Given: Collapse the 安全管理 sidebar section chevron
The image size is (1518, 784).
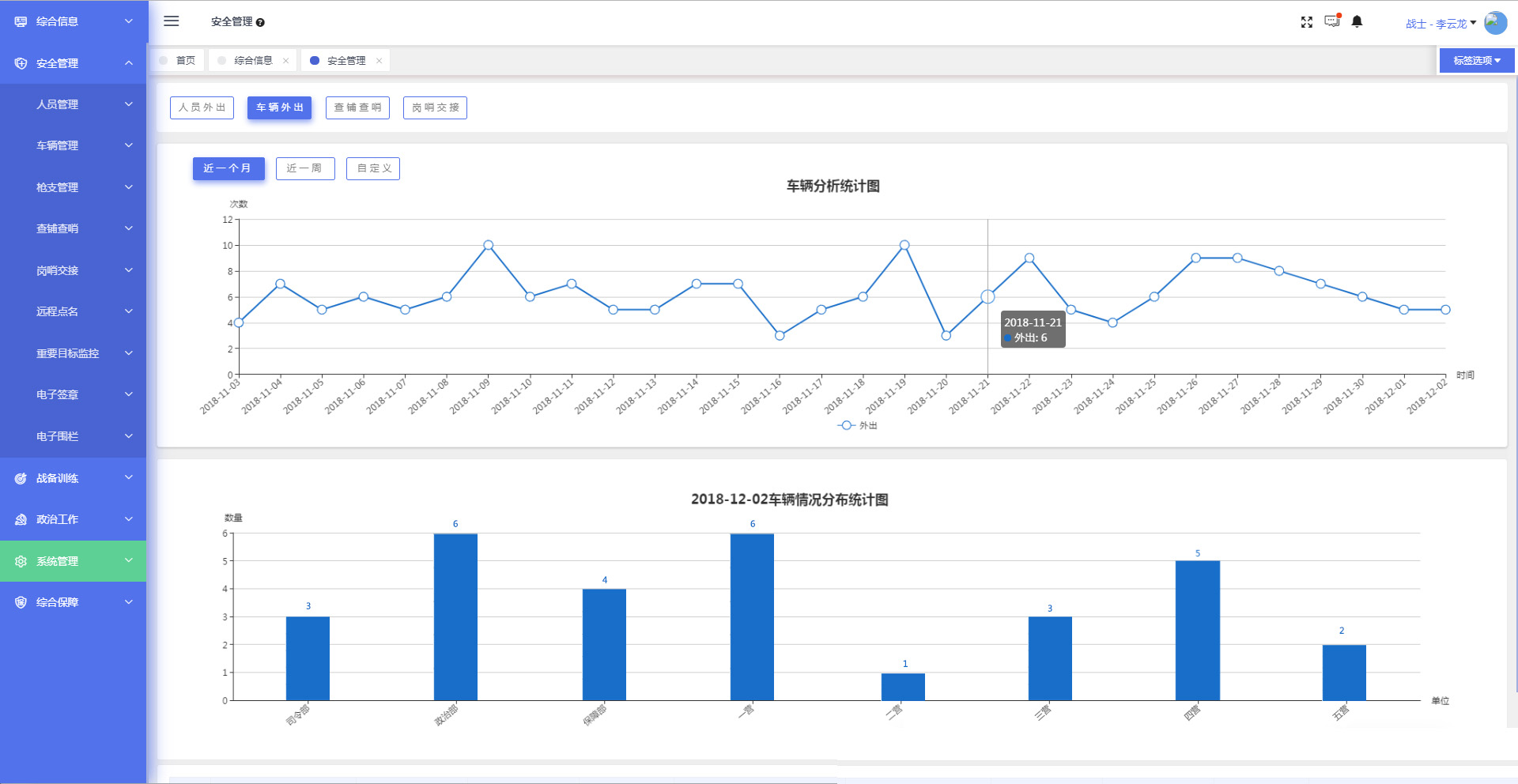Looking at the screenshot, I should [129, 62].
